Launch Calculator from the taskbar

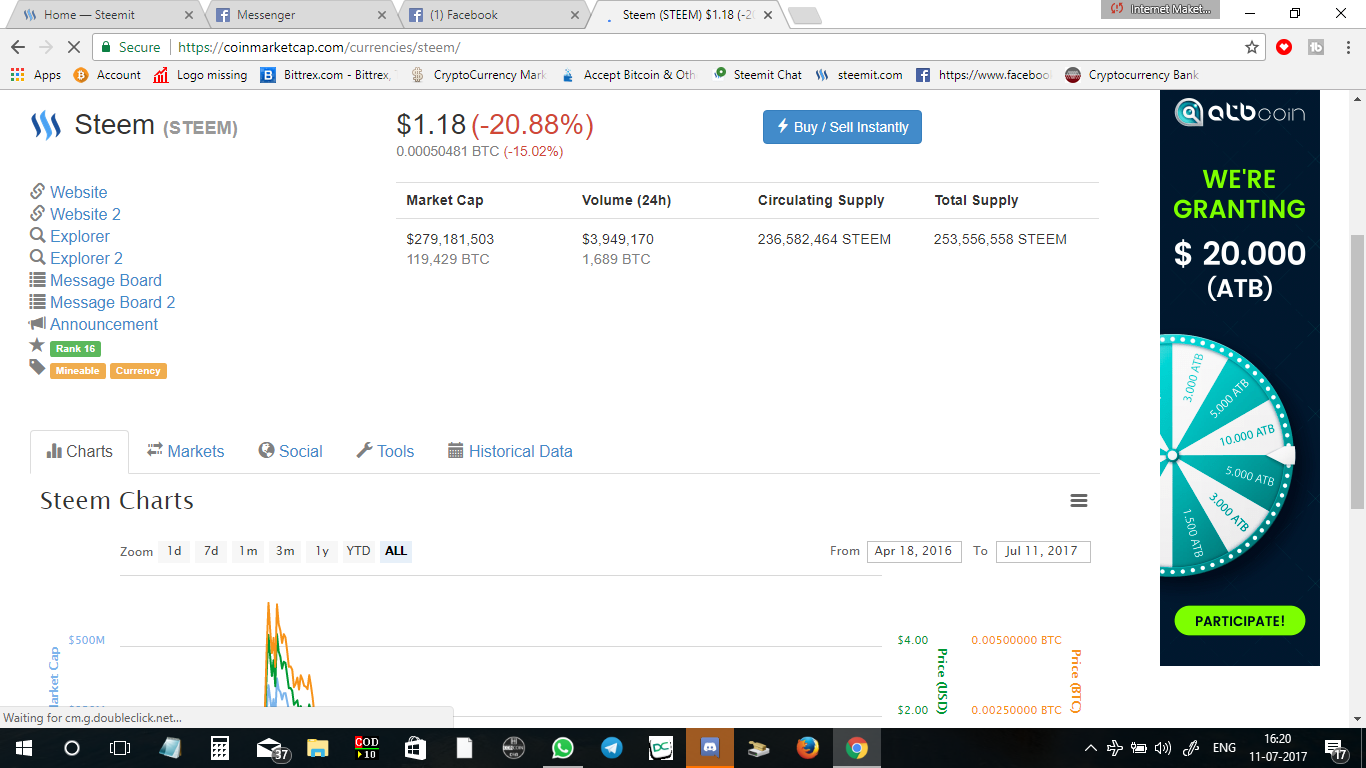pyautogui.click(x=220, y=748)
